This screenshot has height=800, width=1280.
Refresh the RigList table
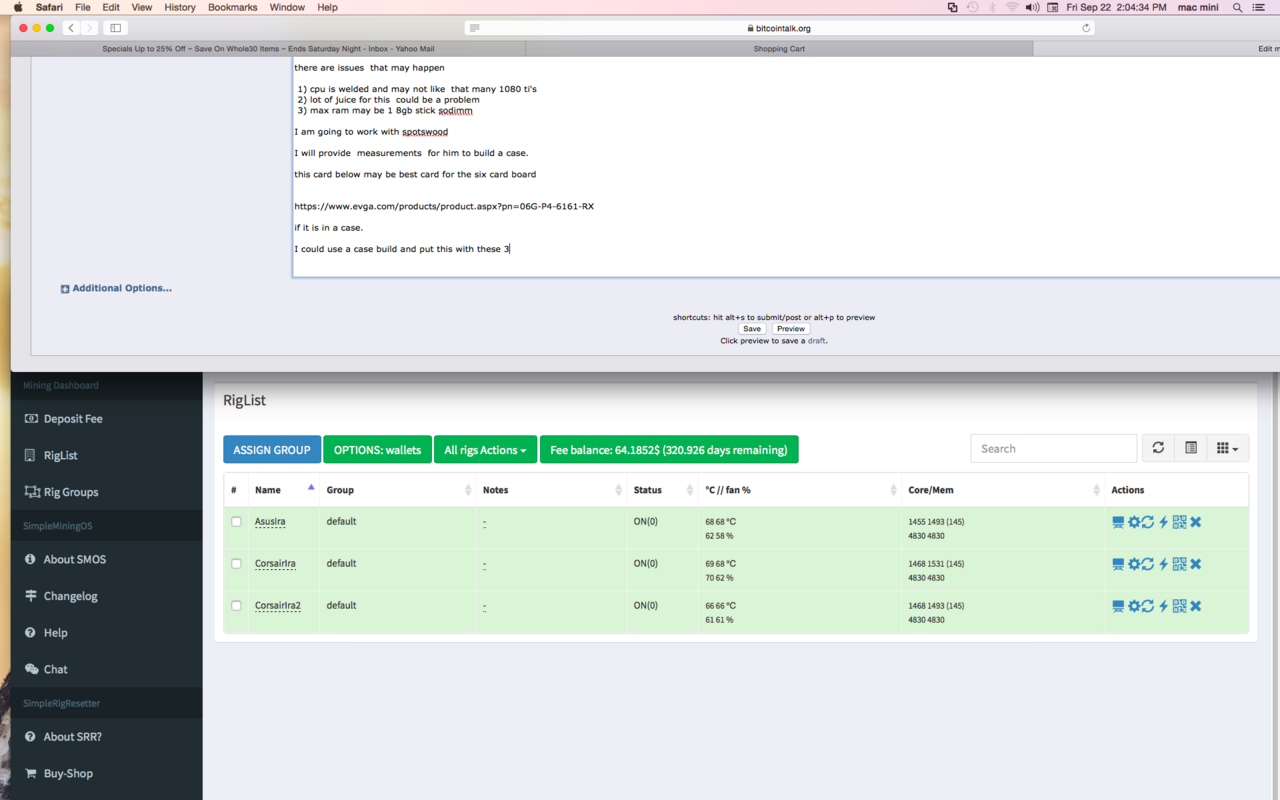coord(1158,448)
